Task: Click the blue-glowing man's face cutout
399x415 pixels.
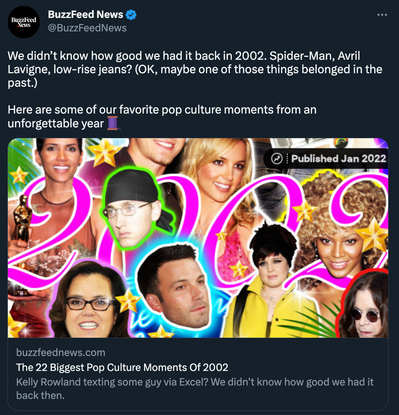Action: coord(175,287)
